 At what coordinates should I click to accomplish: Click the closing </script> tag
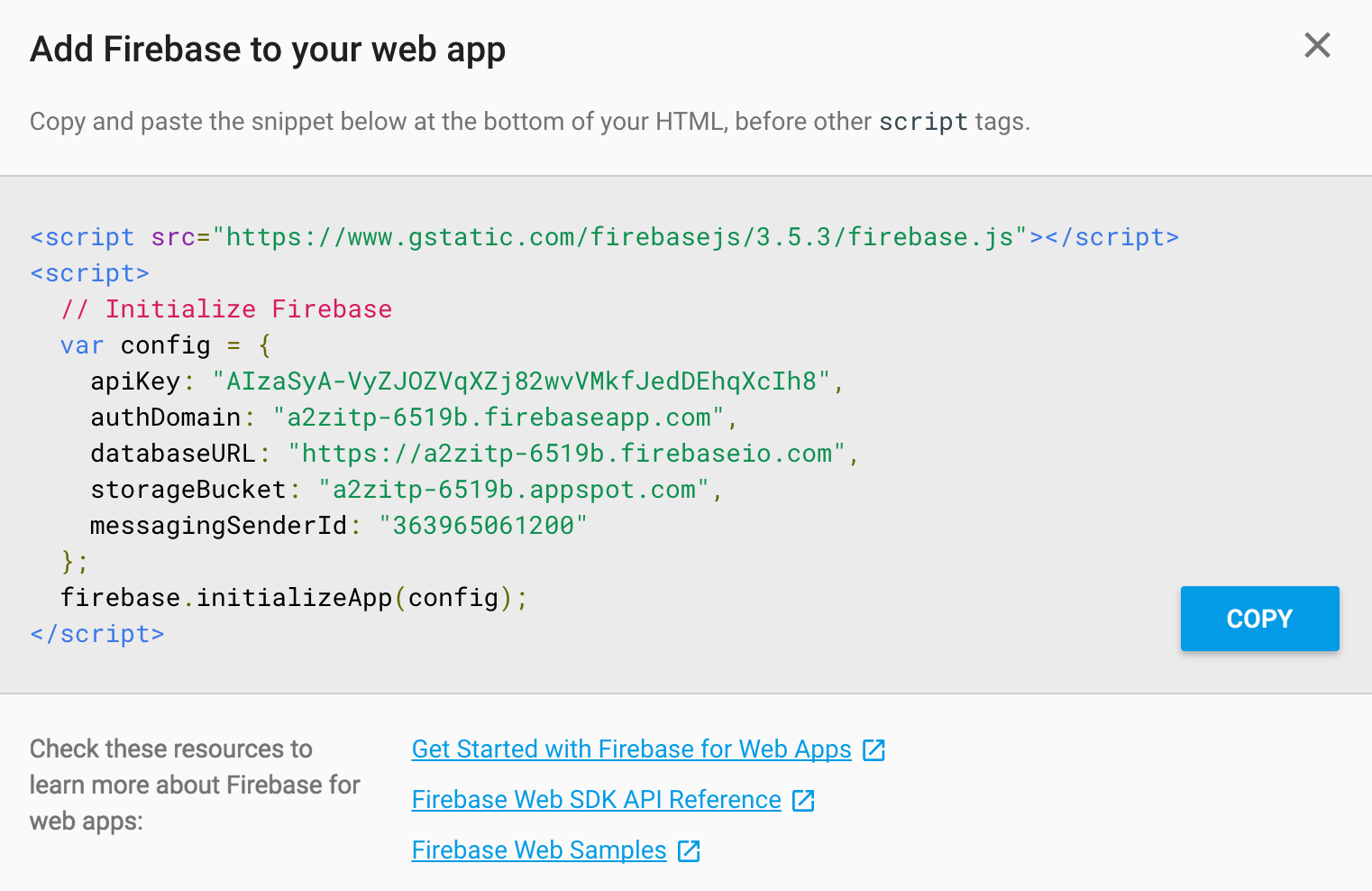97,634
